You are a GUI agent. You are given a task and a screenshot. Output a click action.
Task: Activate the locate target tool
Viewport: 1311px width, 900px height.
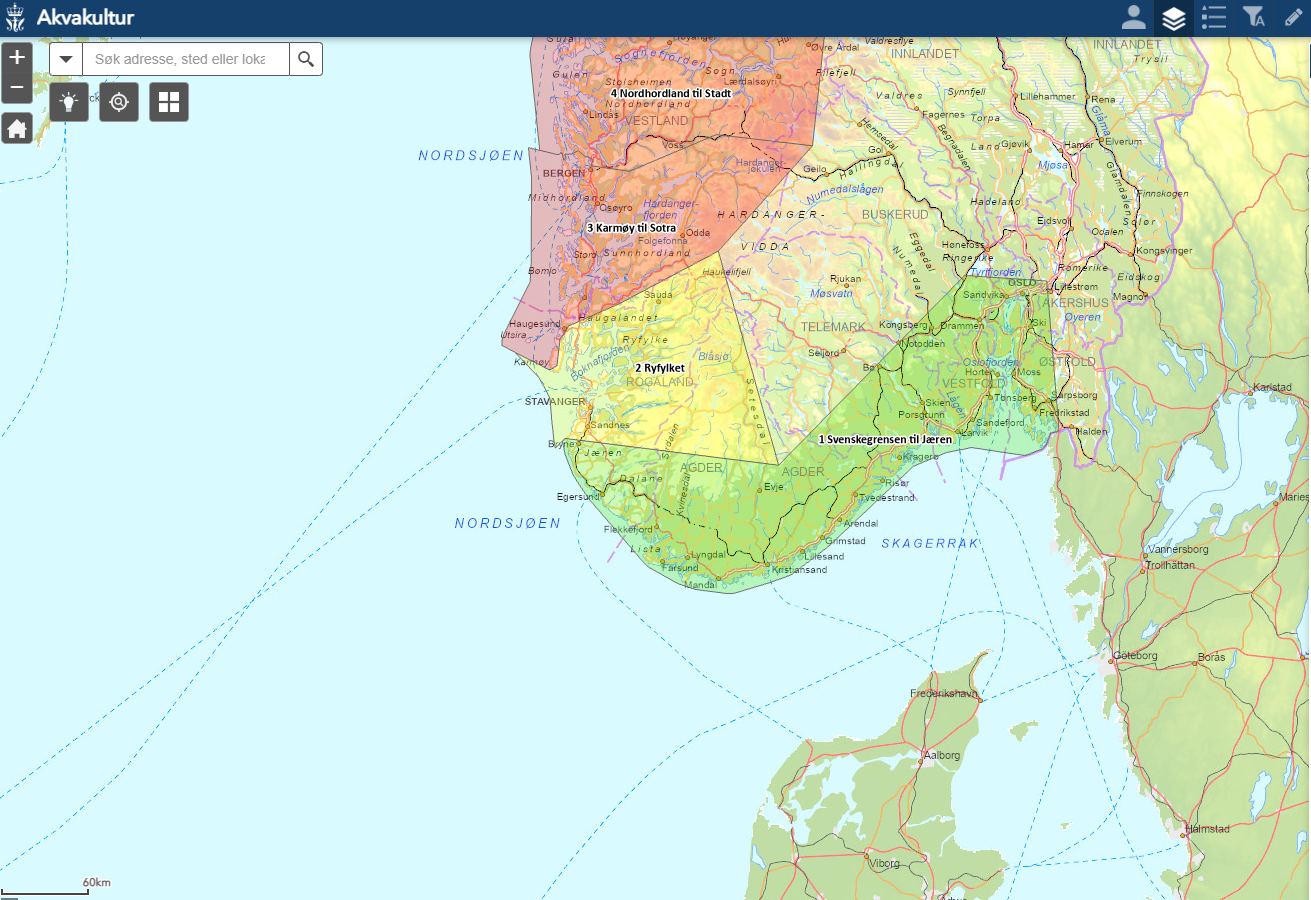click(119, 102)
